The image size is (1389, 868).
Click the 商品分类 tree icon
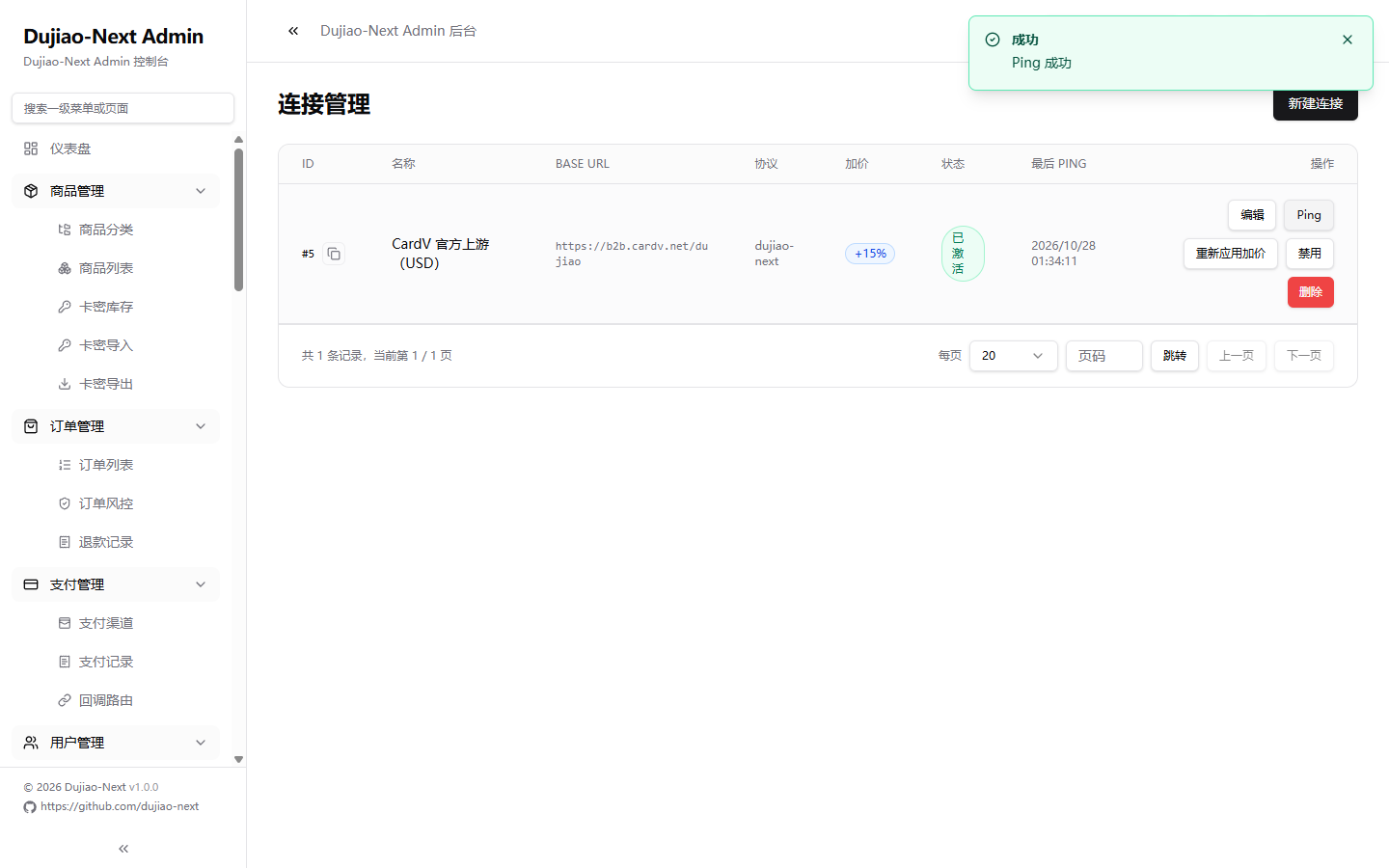tap(65, 230)
